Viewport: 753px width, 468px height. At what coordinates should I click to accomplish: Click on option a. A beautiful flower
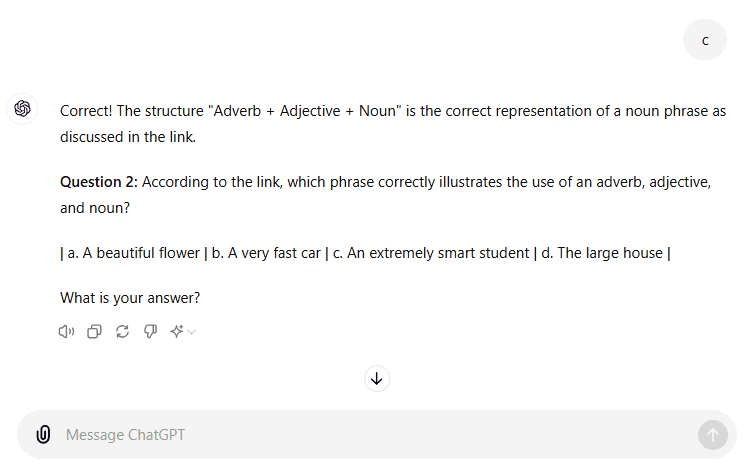(134, 253)
